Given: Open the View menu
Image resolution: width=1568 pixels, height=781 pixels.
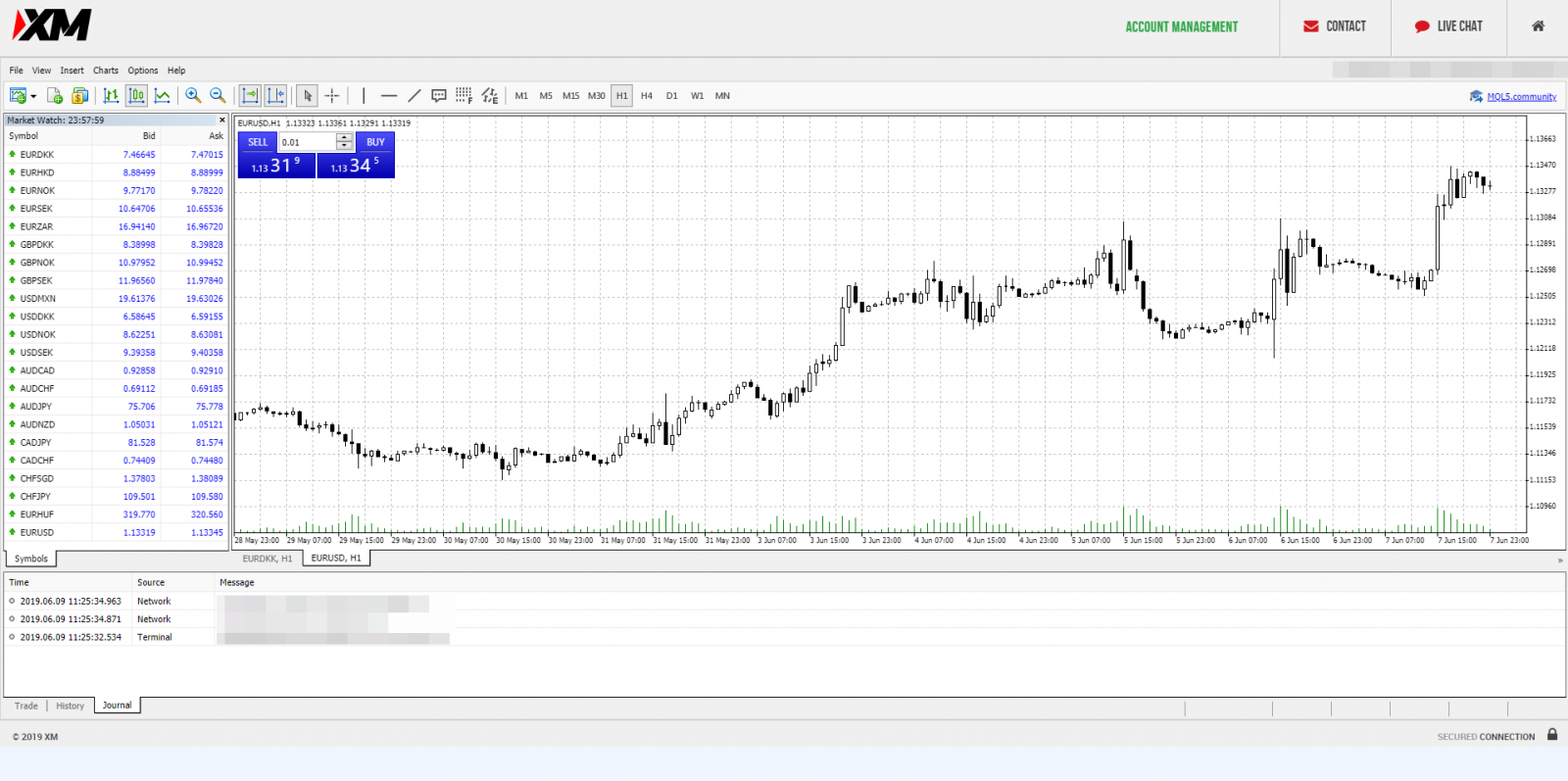Looking at the screenshot, I should 41,71.
